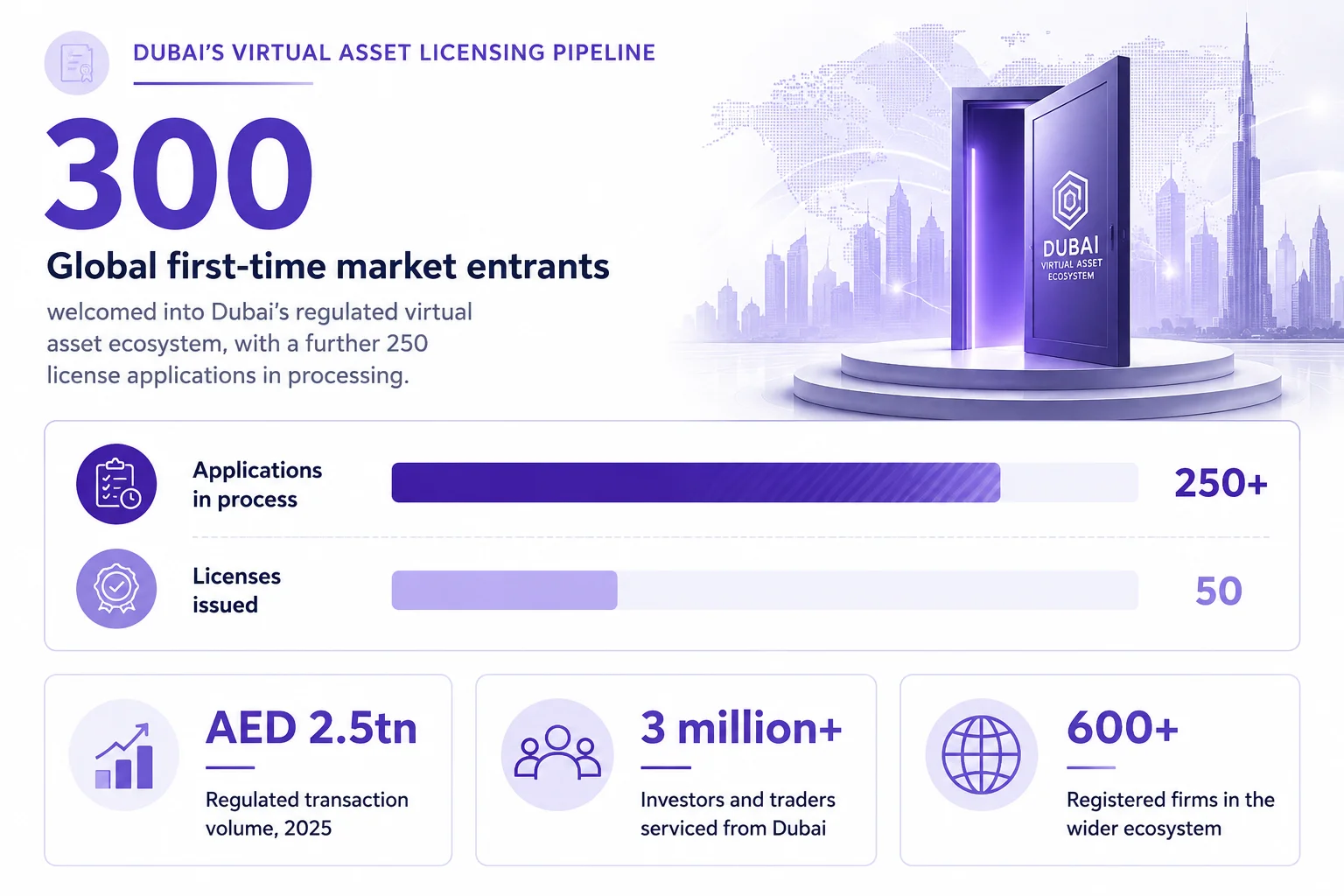Image resolution: width=1344 pixels, height=896 pixels.
Task: Click the award badge Licenses issued icon
Action: pos(116,589)
